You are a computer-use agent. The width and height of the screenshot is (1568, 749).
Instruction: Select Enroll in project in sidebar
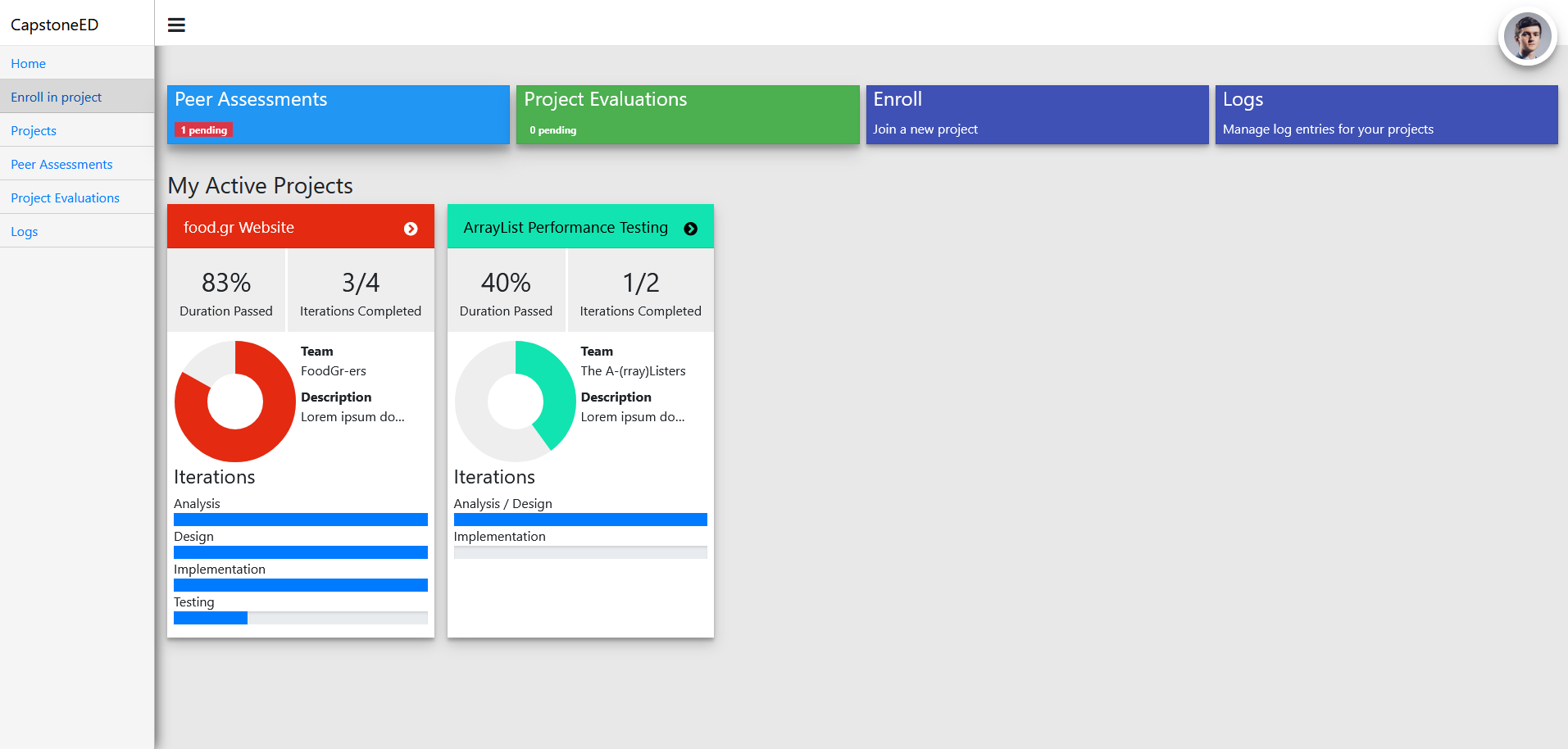tap(57, 97)
